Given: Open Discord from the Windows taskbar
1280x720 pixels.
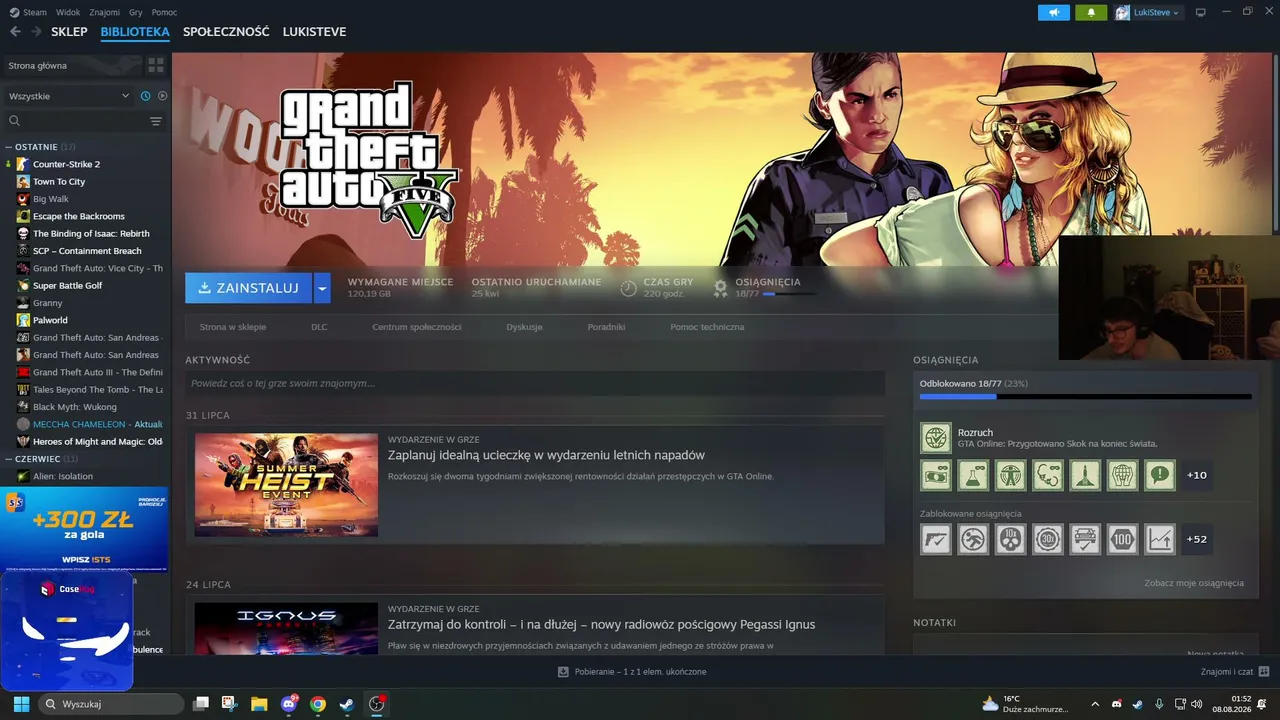Looking at the screenshot, I should [288, 704].
